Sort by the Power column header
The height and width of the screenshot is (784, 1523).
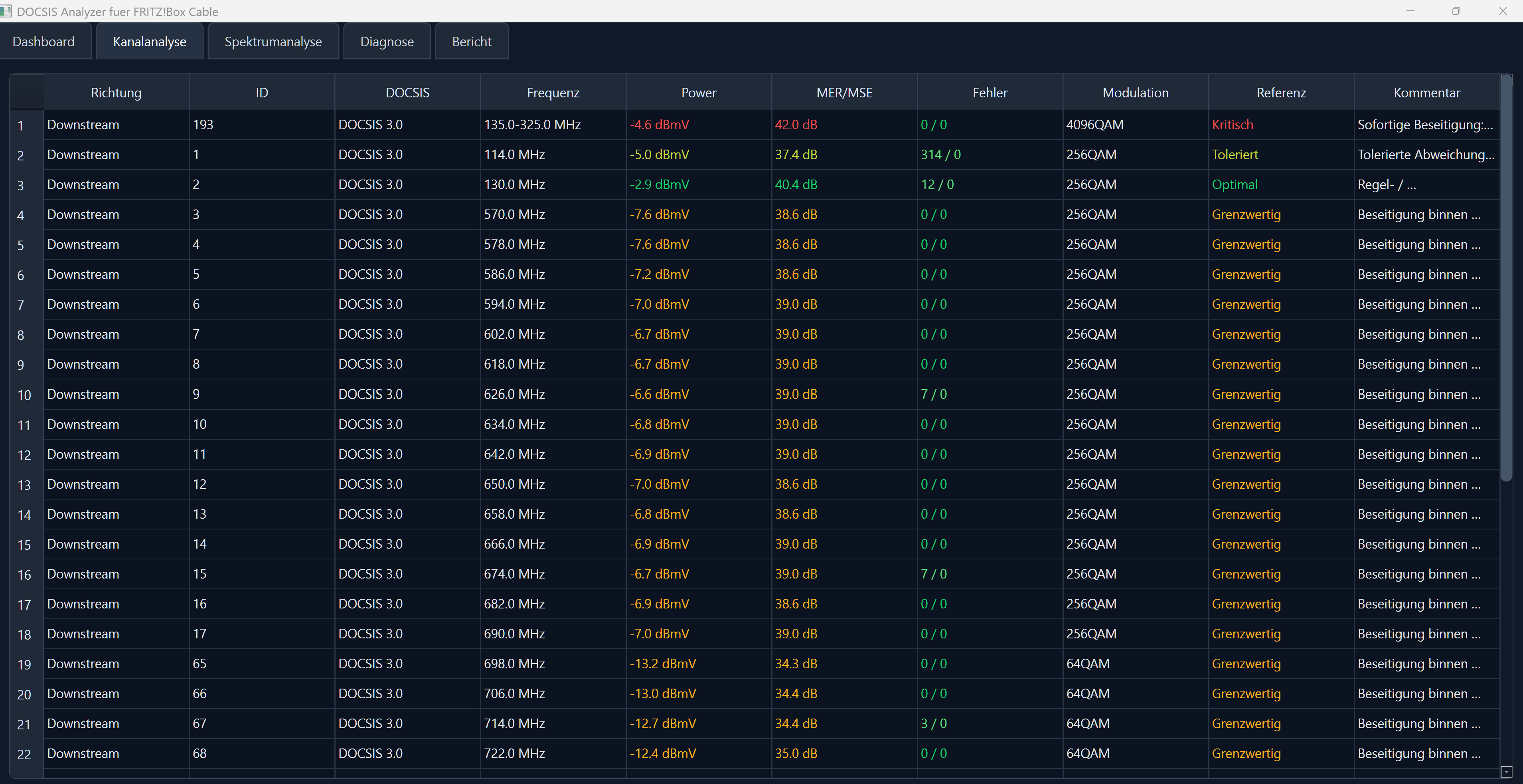(699, 92)
